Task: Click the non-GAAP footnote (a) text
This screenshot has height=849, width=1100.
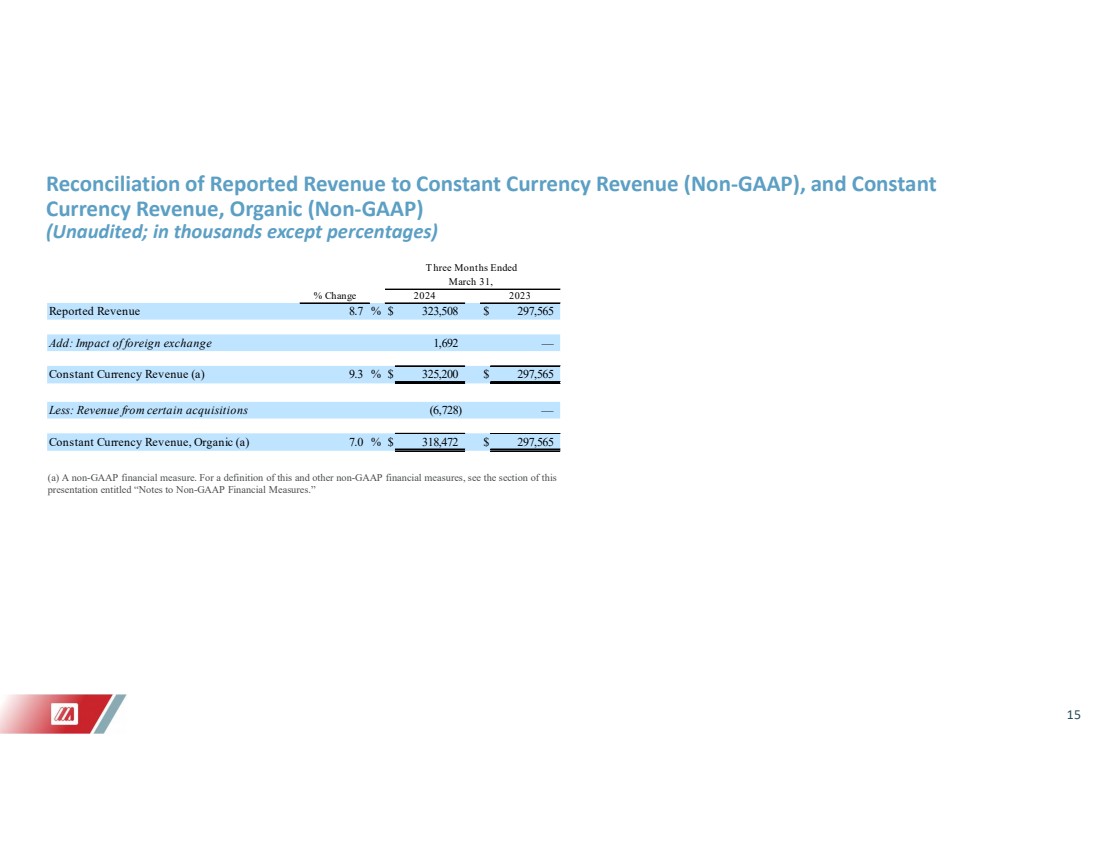Action: (x=302, y=483)
